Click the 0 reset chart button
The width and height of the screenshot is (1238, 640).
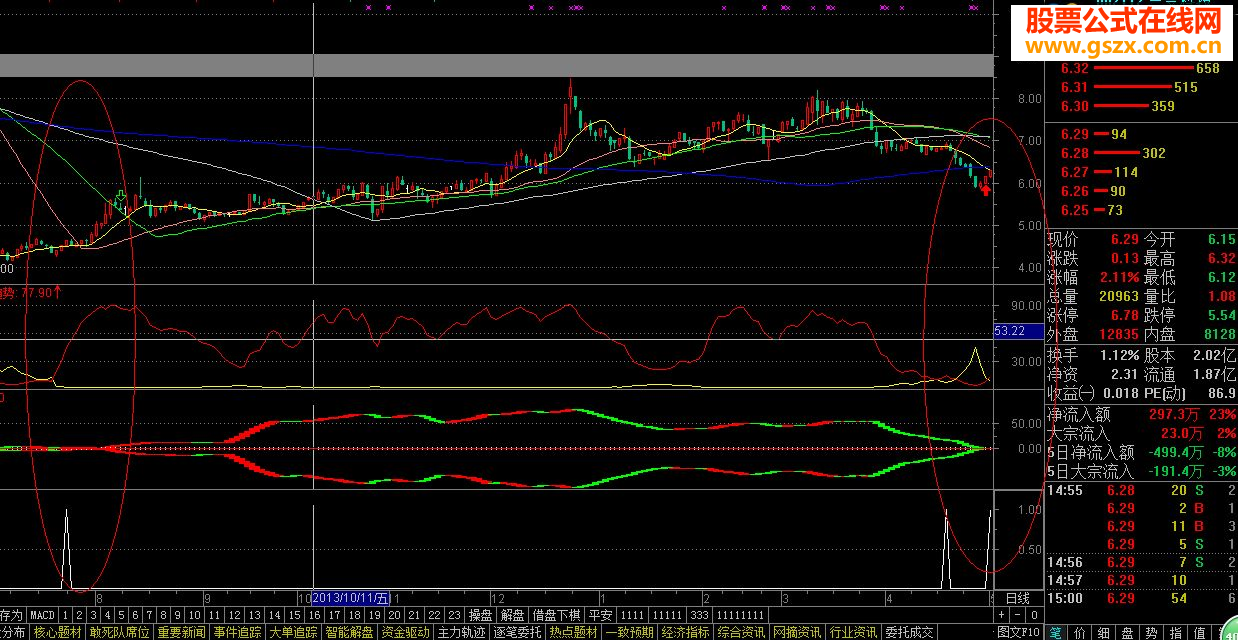pyautogui.click(x=1034, y=615)
